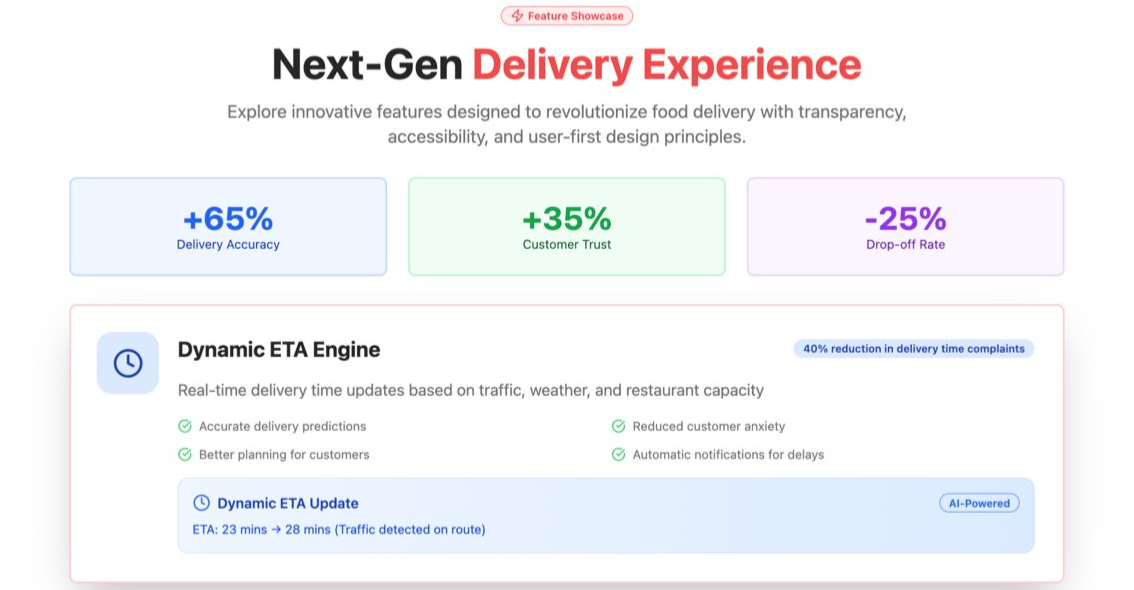Click the small clock icon in Dynamic ETA Update

coord(201,503)
